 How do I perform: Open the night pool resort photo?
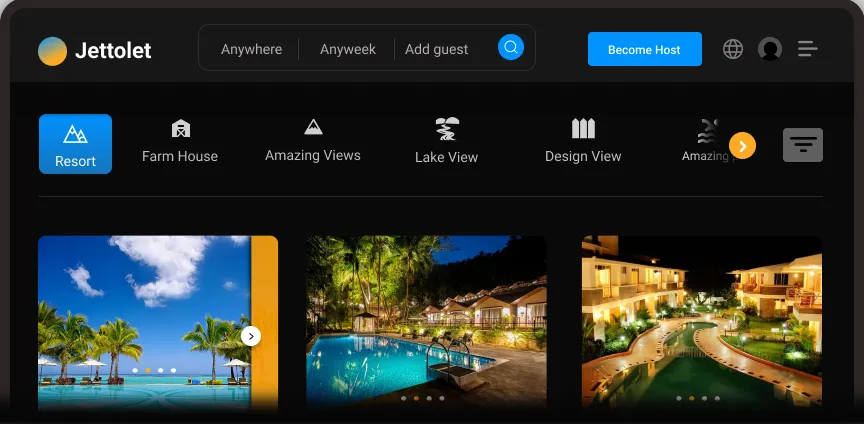[x=426, y=323]
